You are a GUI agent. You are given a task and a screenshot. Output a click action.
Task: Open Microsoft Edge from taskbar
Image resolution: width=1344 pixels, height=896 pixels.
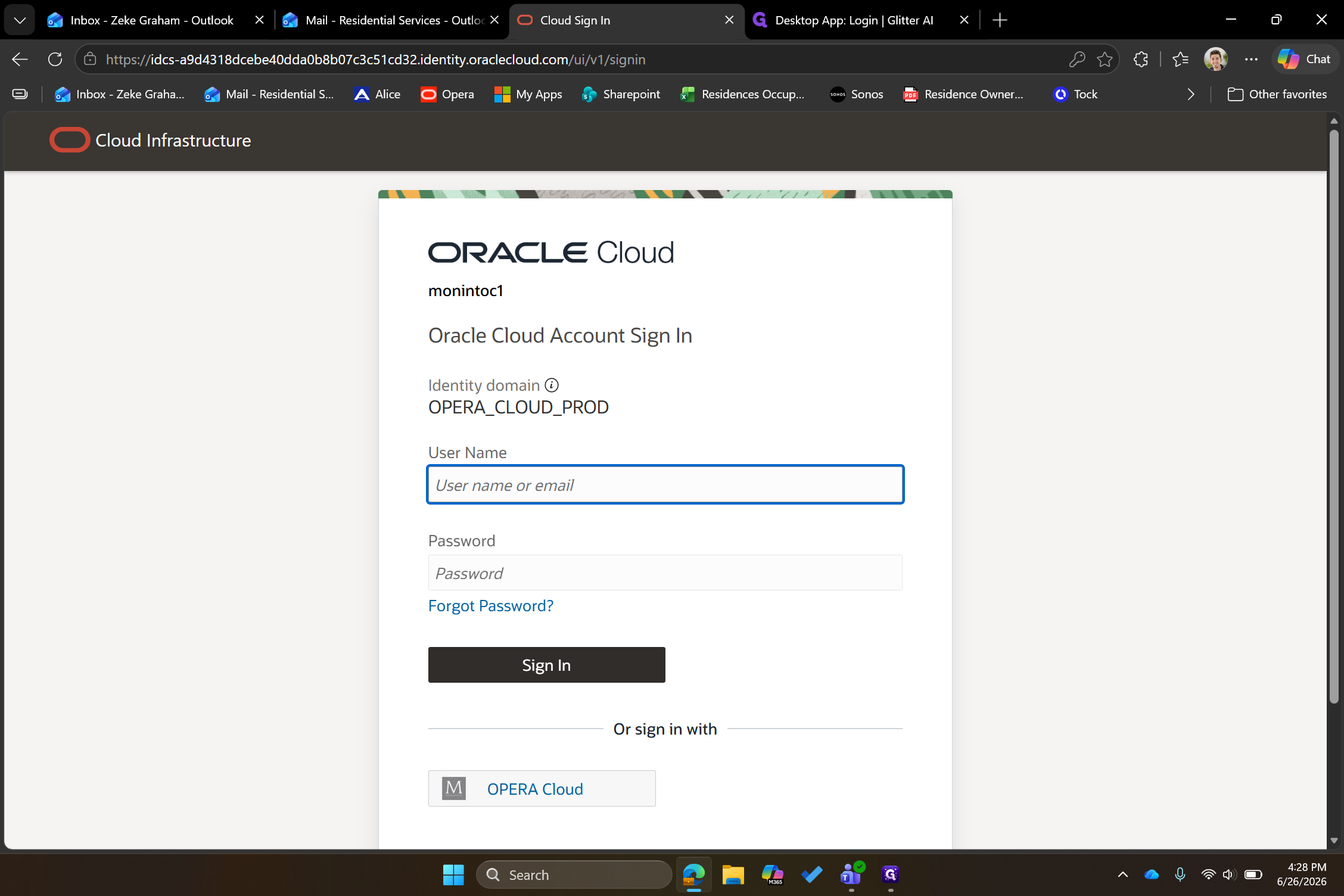coord(693,875)
